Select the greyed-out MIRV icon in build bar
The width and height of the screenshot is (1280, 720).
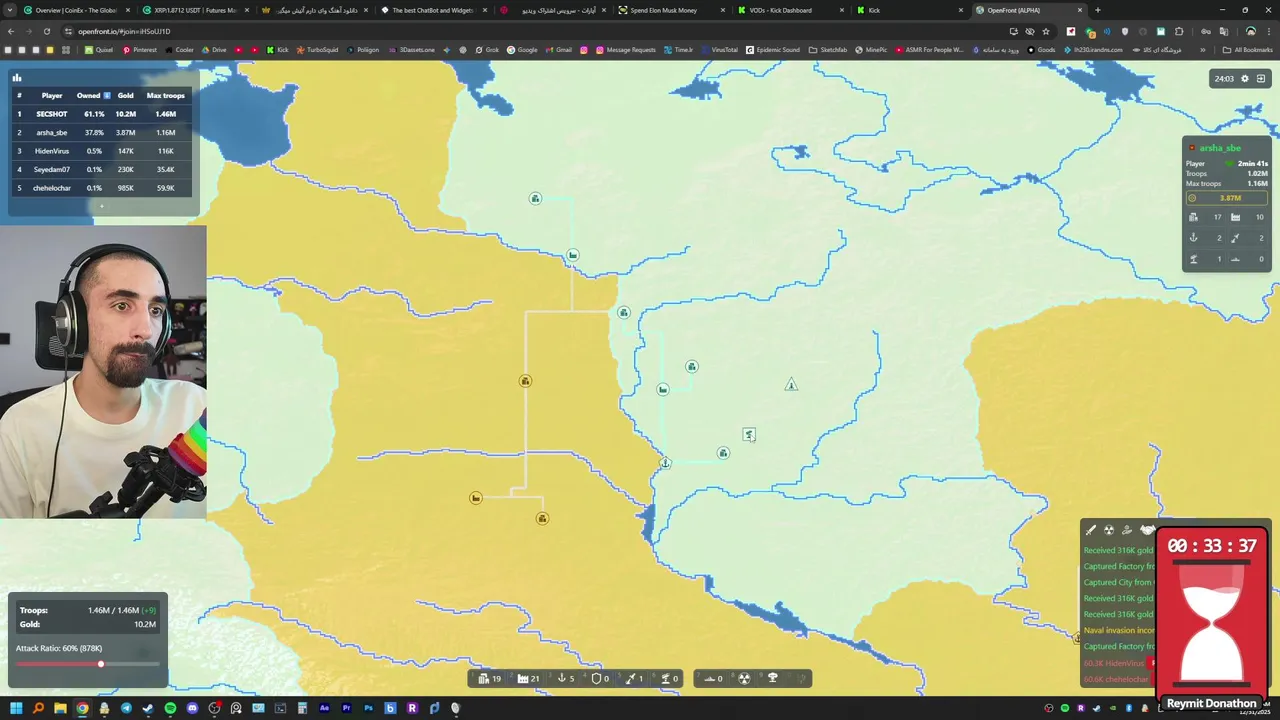tap(800, 678)
